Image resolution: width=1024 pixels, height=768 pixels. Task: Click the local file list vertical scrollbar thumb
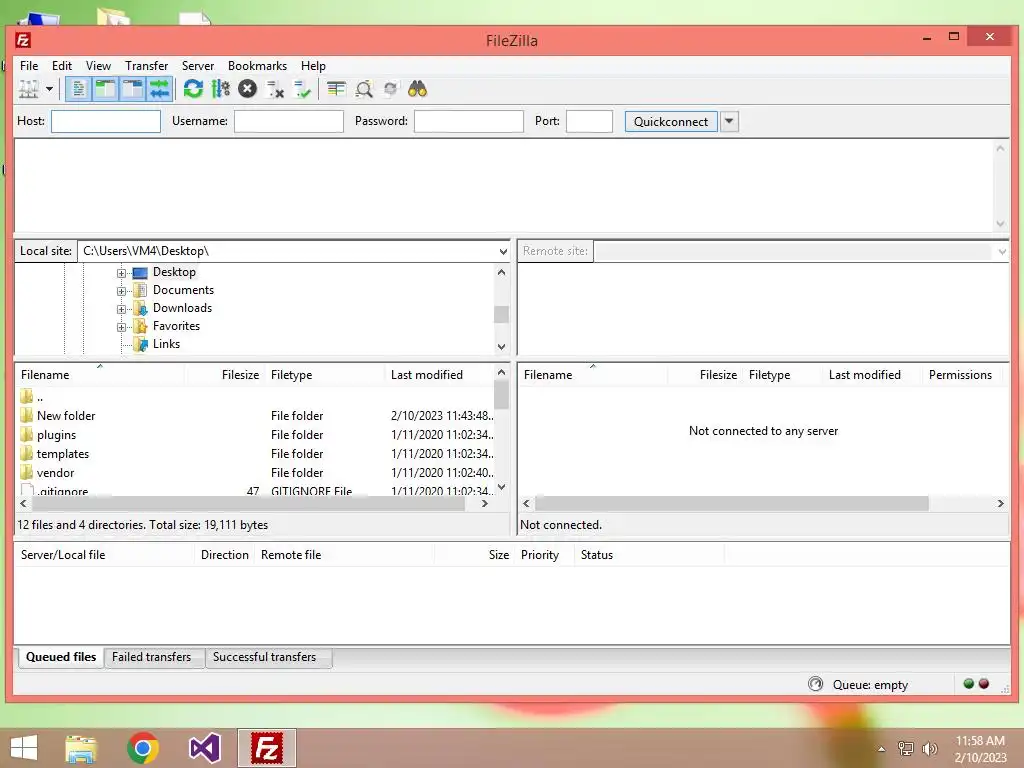502,394
